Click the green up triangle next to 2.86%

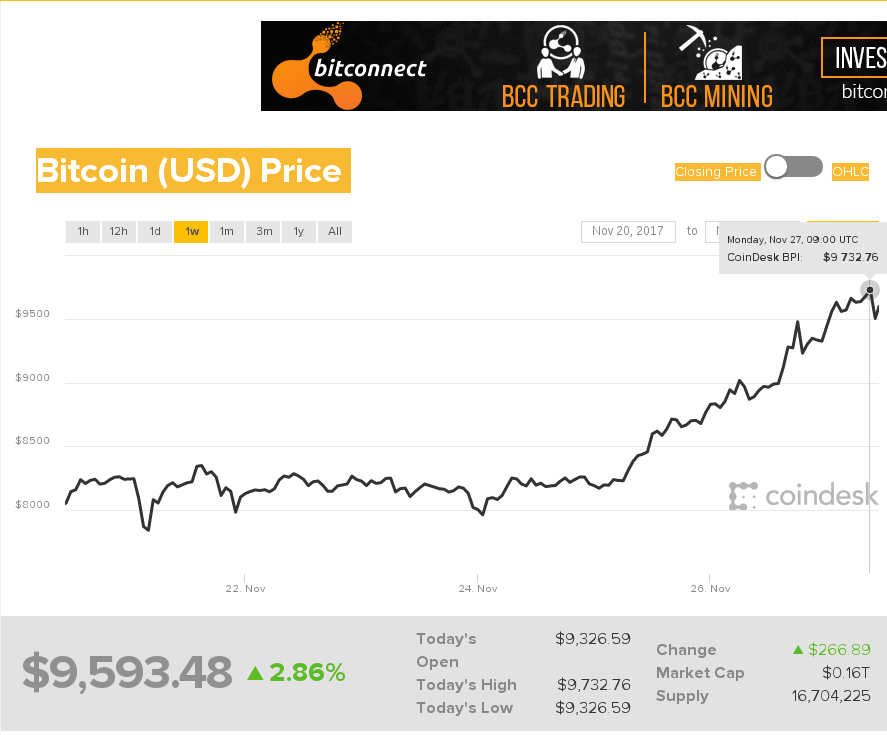[x=256, y=673]
